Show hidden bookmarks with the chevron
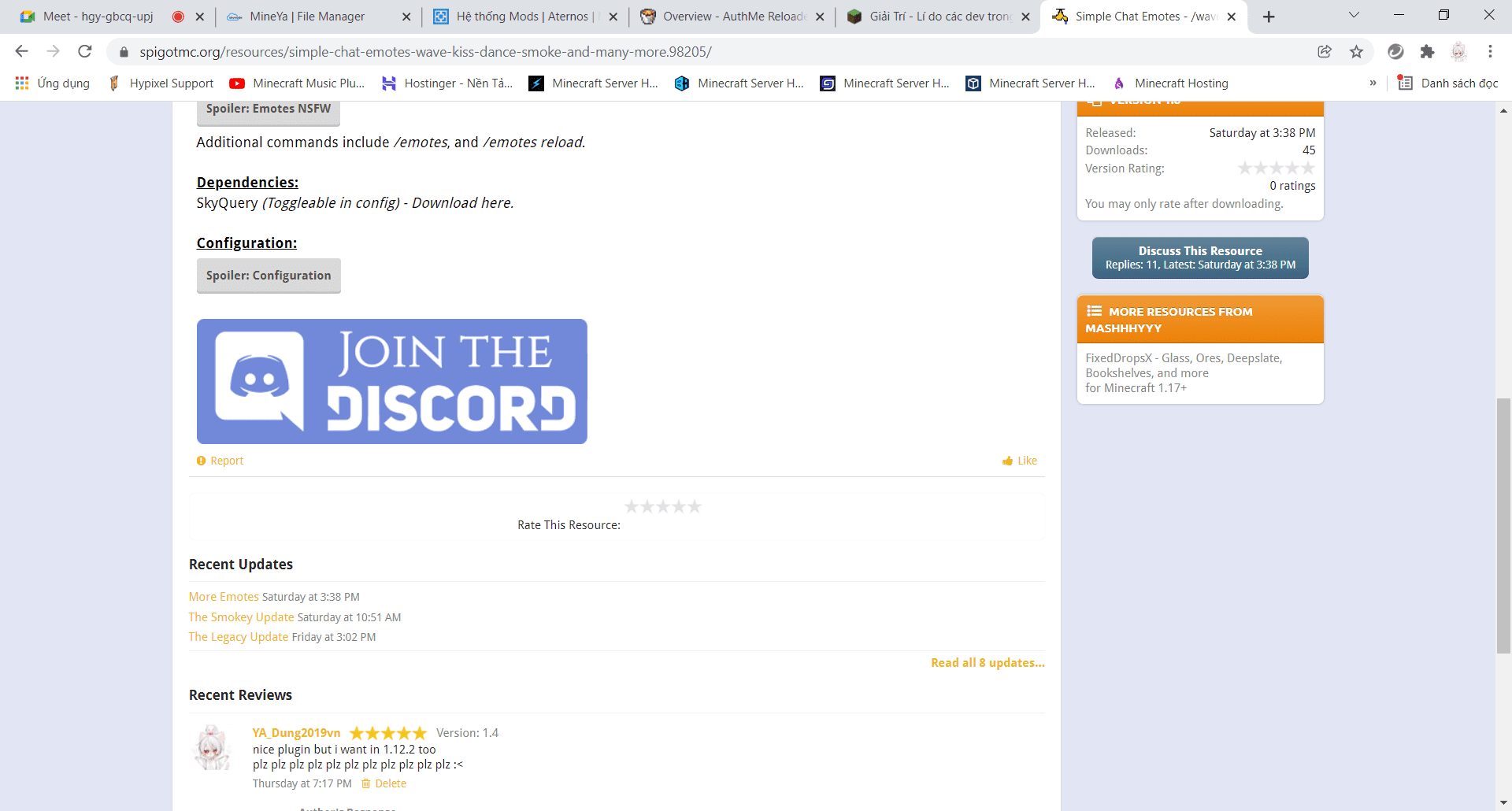 pos(1373,83)
